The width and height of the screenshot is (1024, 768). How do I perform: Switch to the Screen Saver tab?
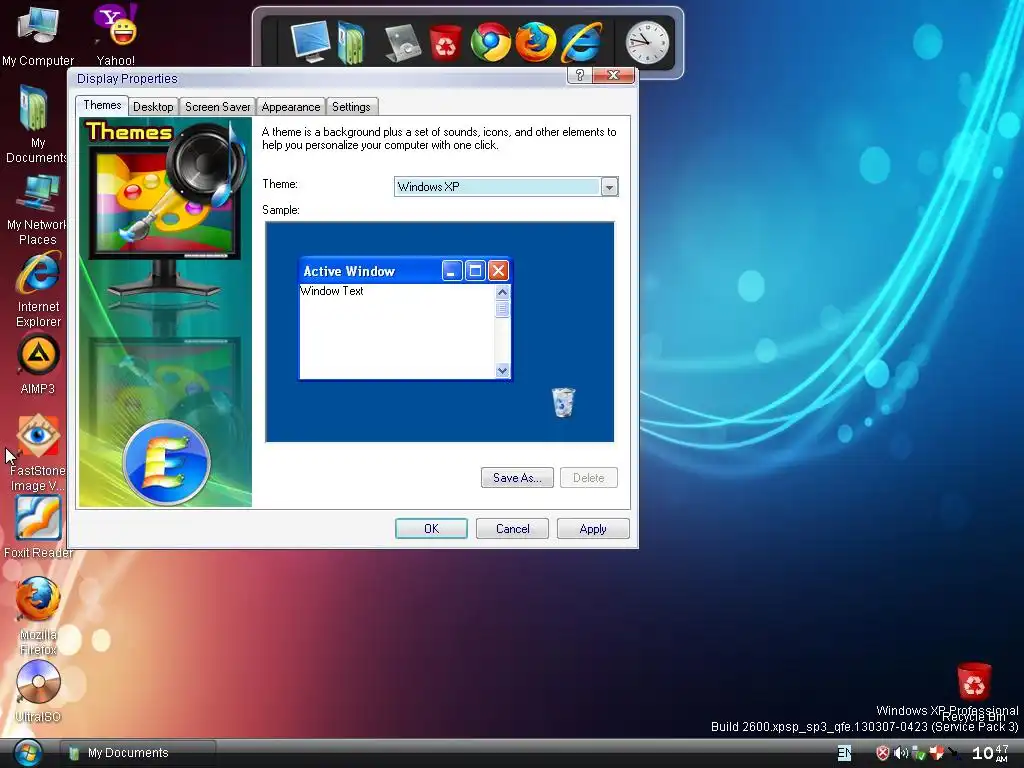coord(217,106)
